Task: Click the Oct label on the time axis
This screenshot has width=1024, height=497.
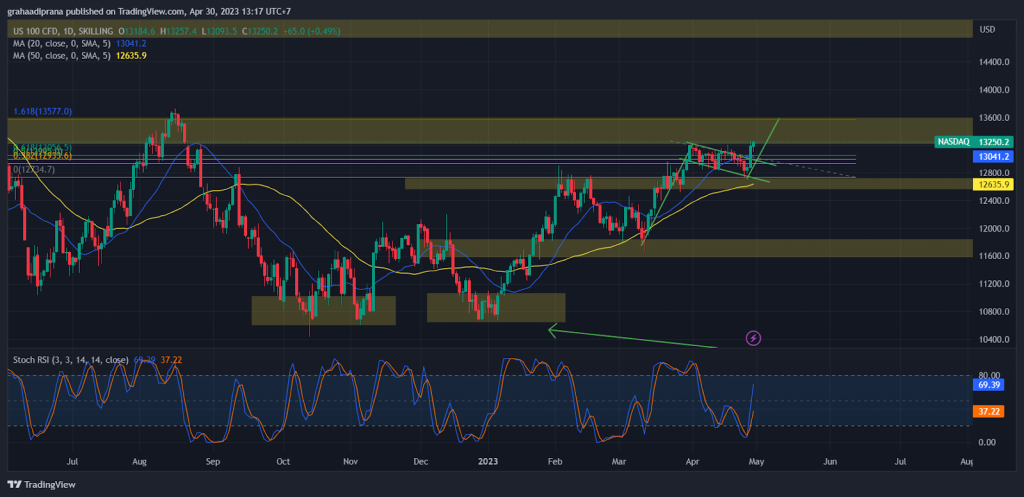Action: click(x=283, y=461)
